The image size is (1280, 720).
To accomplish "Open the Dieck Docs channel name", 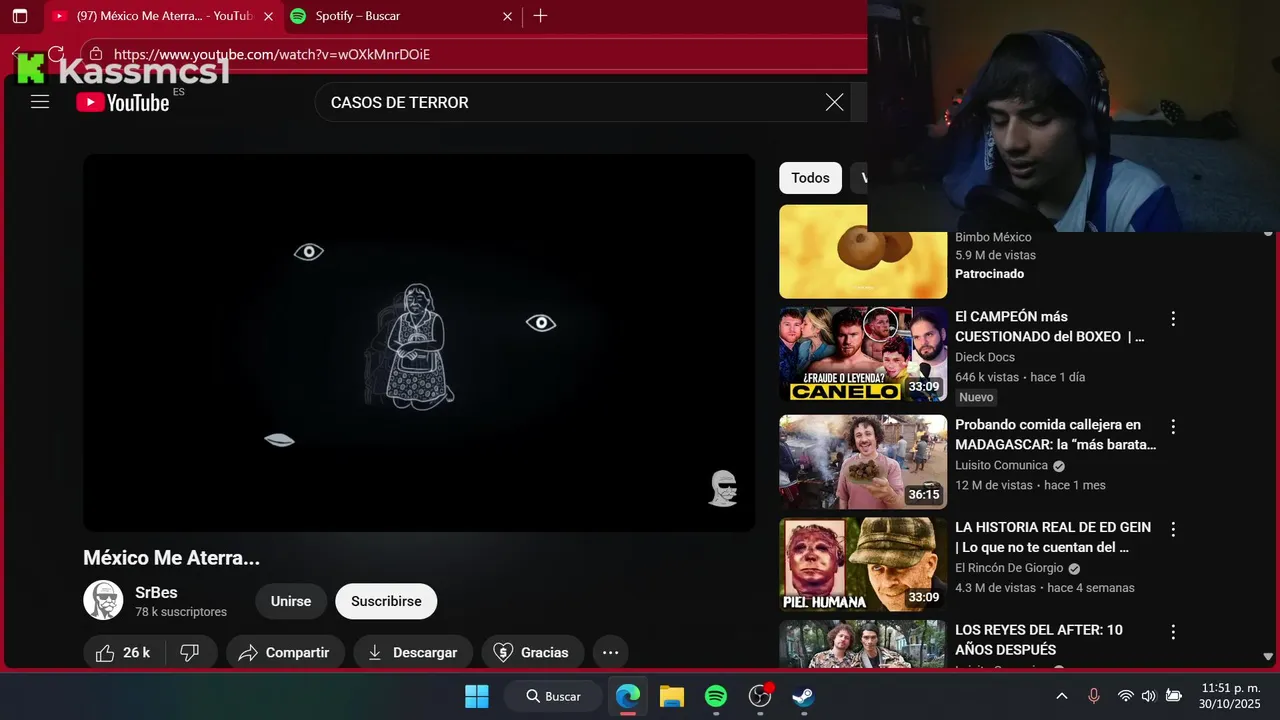I will [985, 357].
